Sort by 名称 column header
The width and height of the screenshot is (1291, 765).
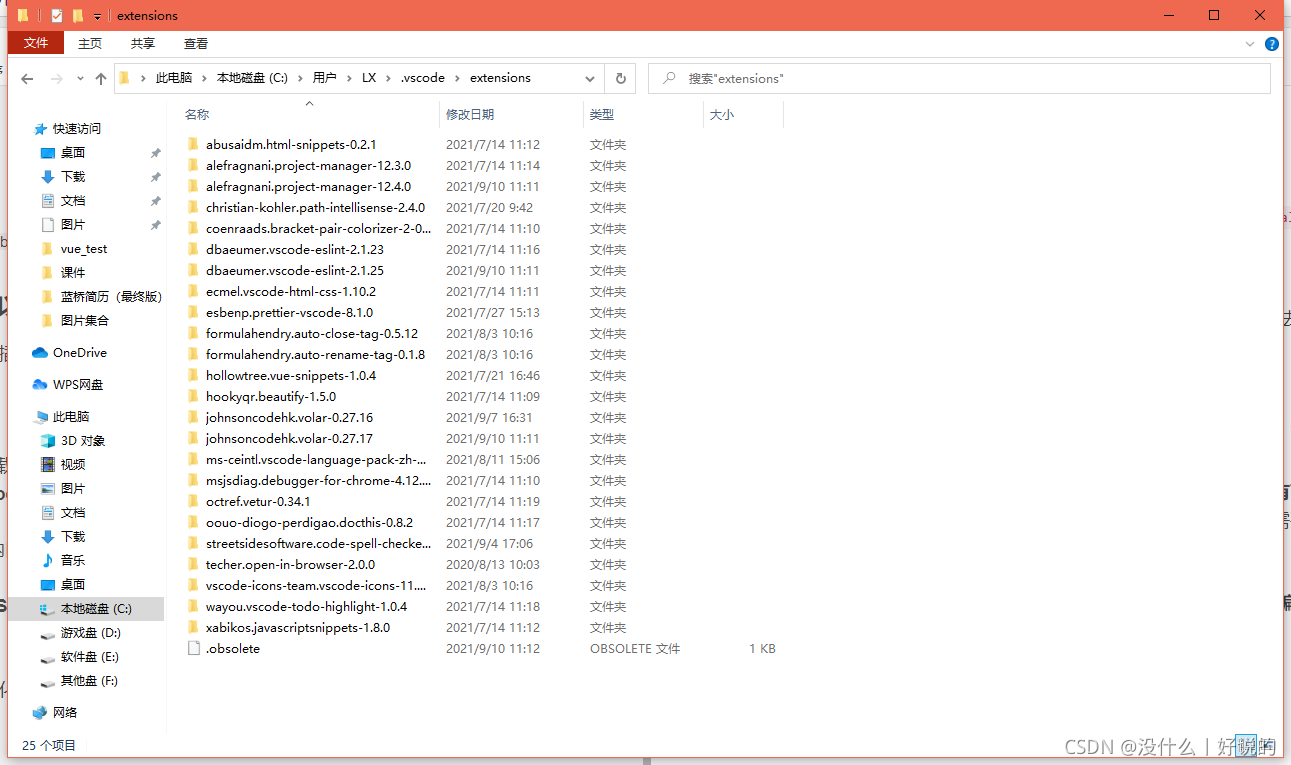197,115
